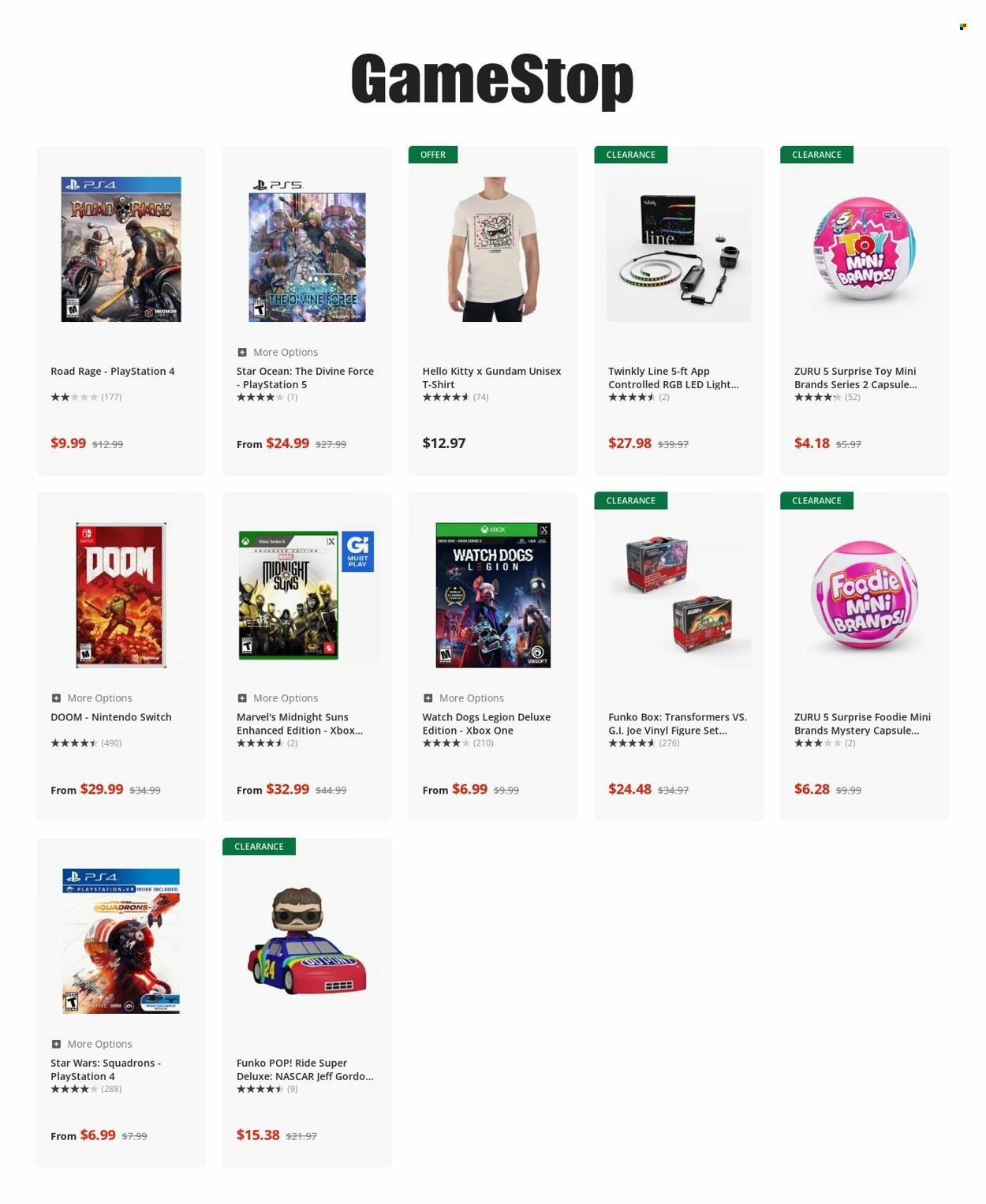Open Funko Box Transformers VS. G.I. Joe link
The height and width of the screenshot is (1204, 986).
point(678,724)
